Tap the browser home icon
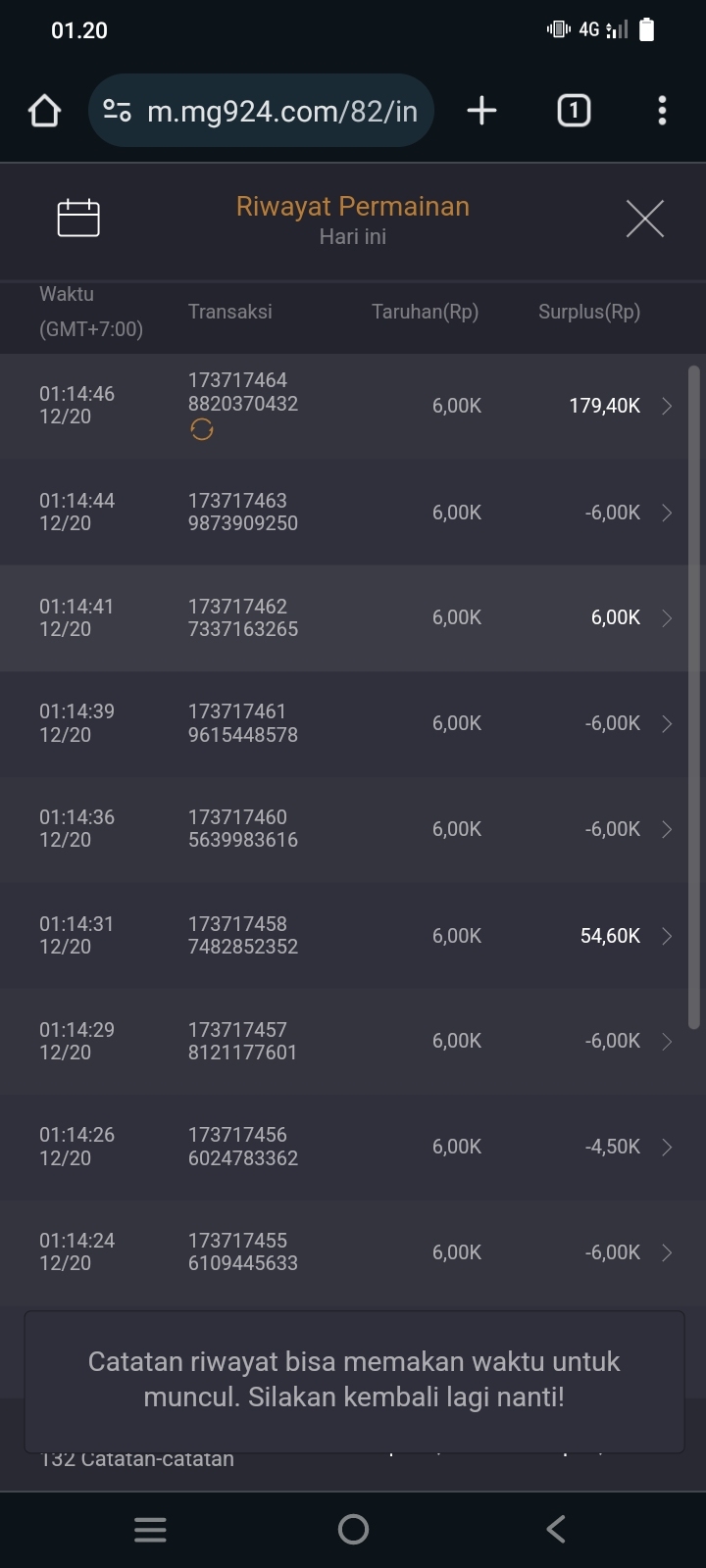 pyautogui.click(x=45, y=111)
